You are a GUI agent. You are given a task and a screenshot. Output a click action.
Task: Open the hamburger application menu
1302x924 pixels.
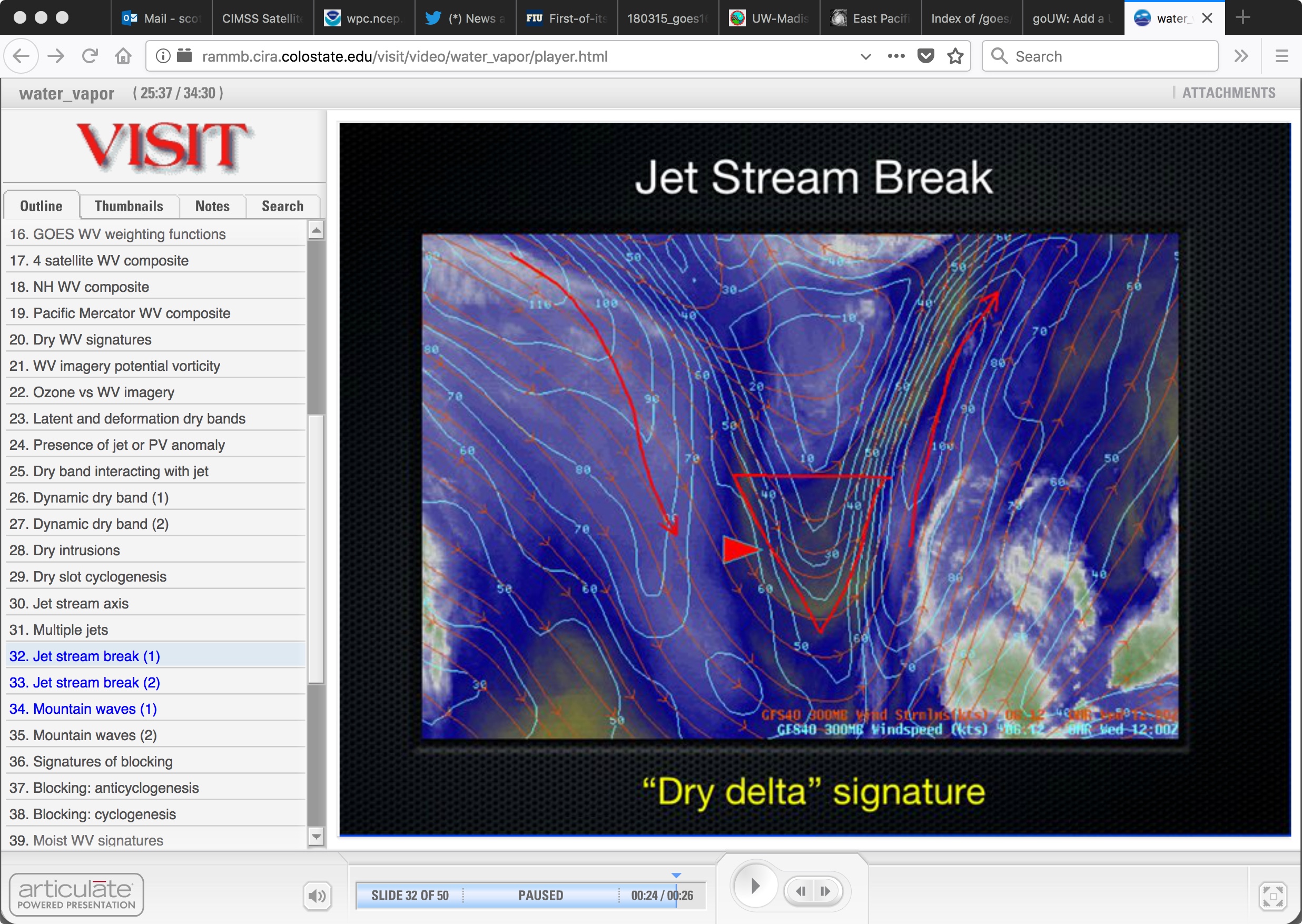1281,56
